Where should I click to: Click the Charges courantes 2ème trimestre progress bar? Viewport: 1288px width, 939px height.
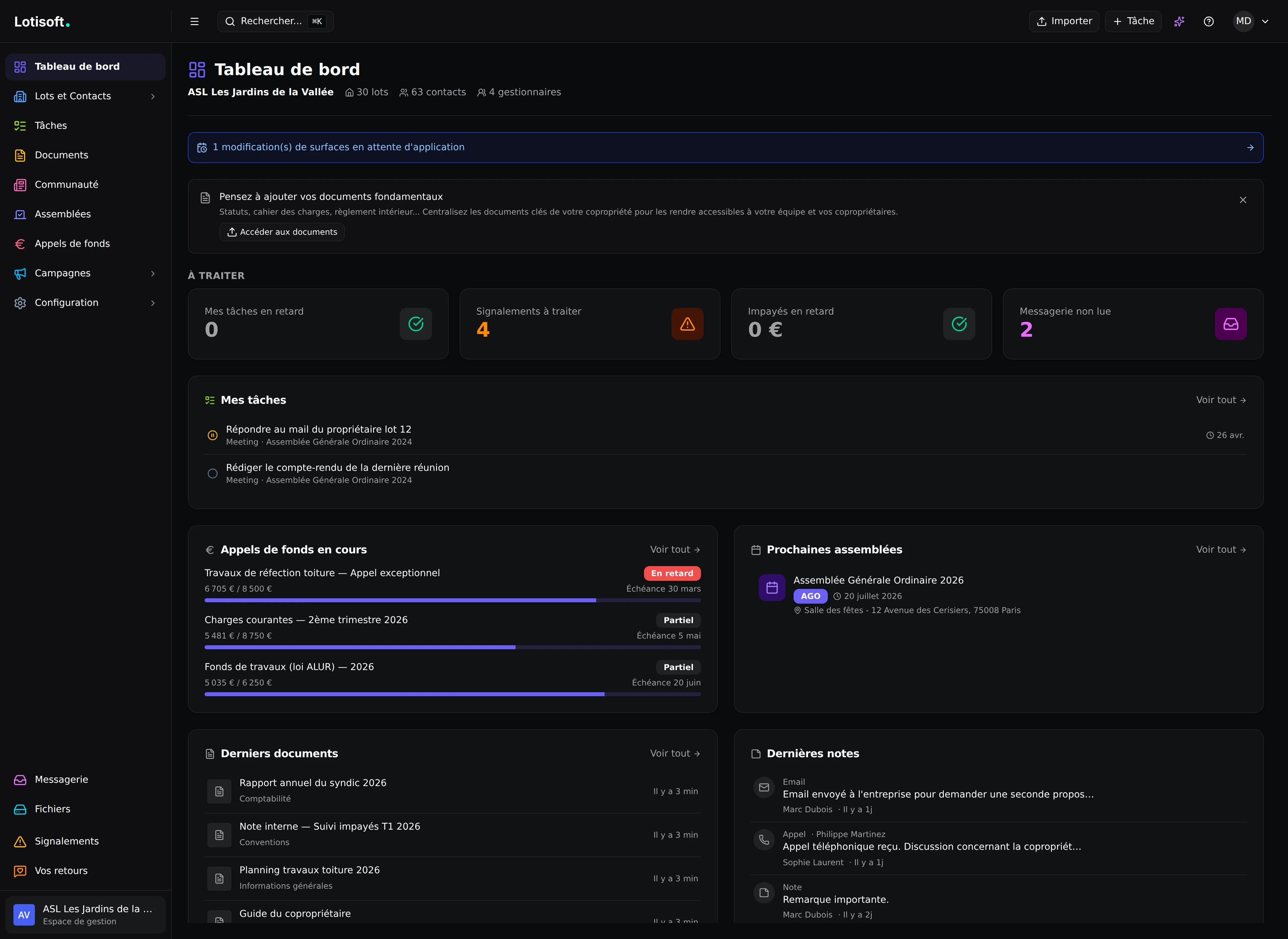click(452, 648)
